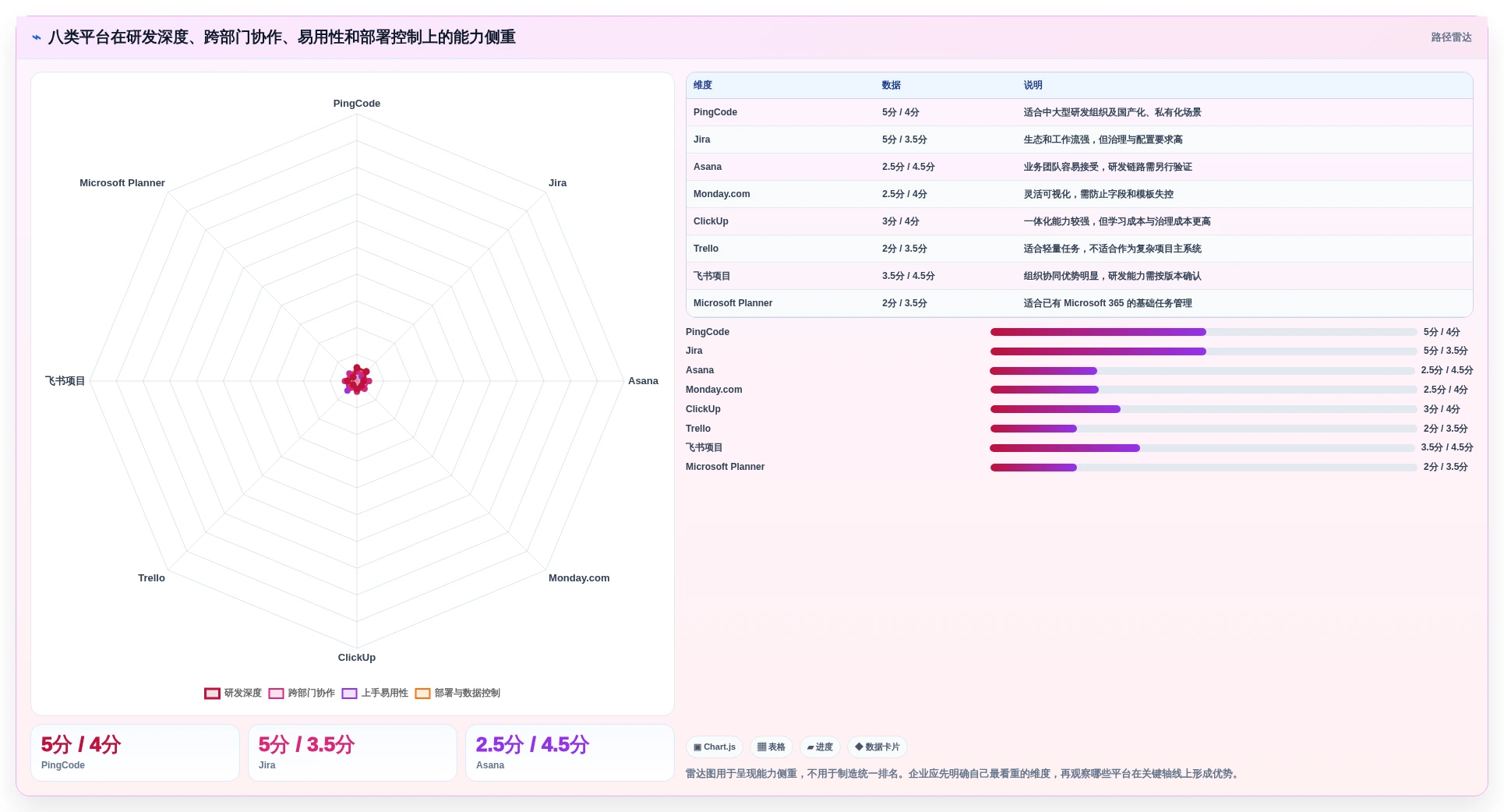Click the 适合轻量任务 description cell
Screen dimensions: 1504x812
1112,249
